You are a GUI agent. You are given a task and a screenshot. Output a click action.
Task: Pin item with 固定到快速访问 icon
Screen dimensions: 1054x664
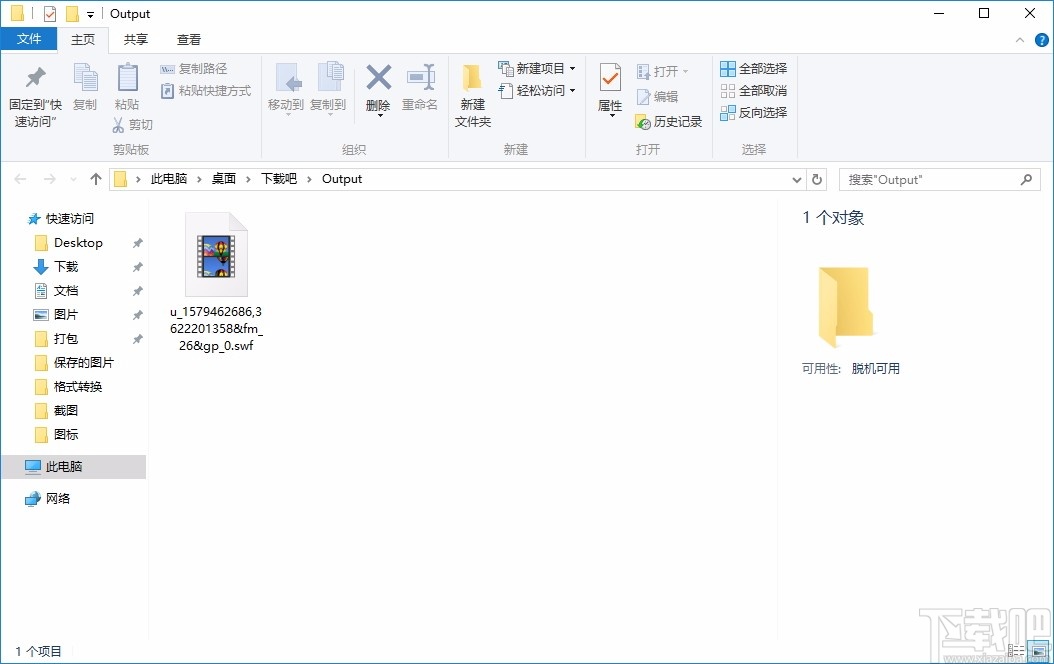pos(35,90)
